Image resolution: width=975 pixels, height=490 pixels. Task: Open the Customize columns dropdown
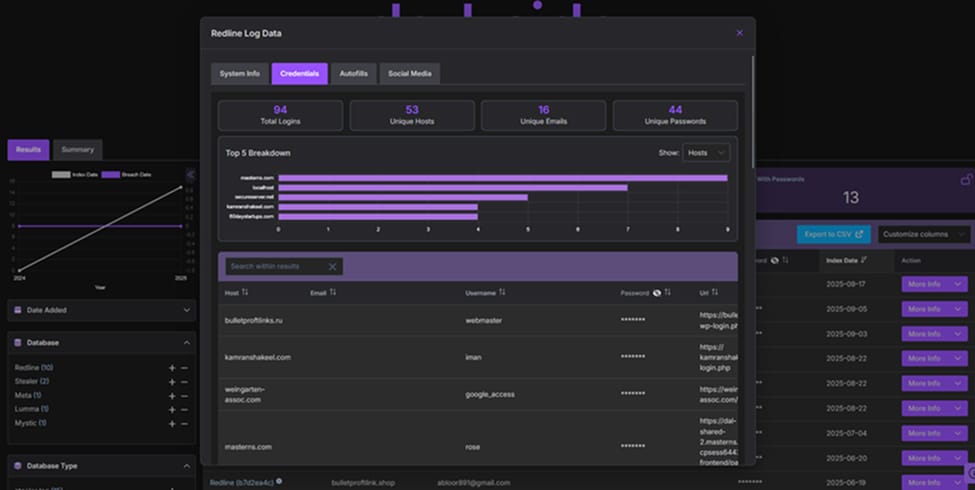pos(922,234)
